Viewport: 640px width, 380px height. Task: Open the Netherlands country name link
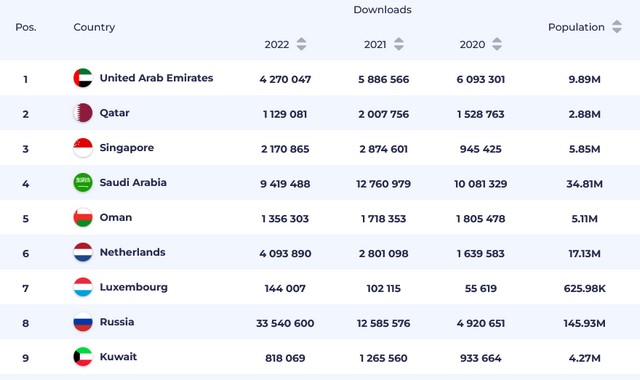point(133,252)
